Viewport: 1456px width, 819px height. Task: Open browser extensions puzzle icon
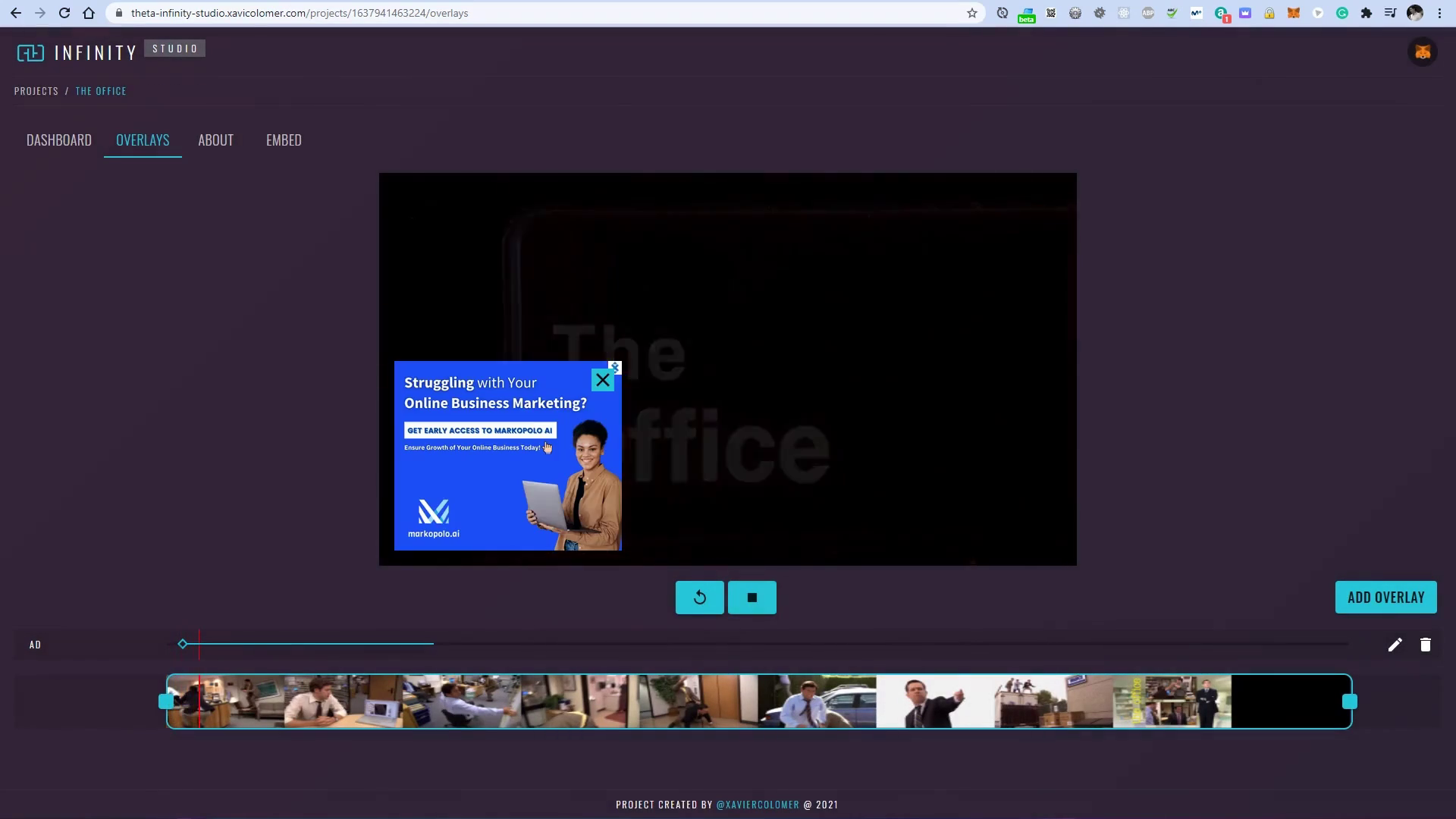[x=1366, y=13]
